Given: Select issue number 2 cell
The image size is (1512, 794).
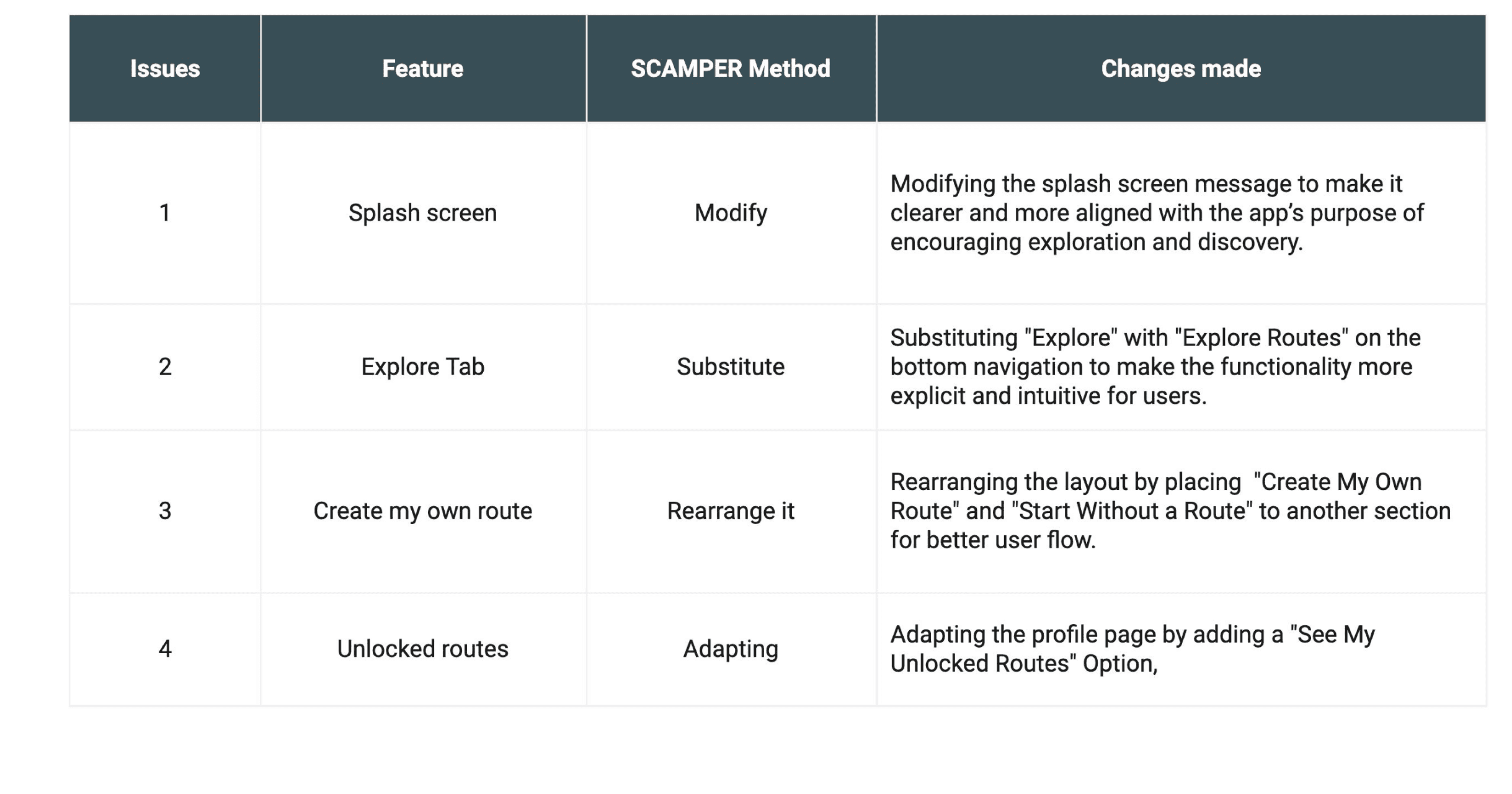Looking at the screenshot, I should click(x=165, y=366).
